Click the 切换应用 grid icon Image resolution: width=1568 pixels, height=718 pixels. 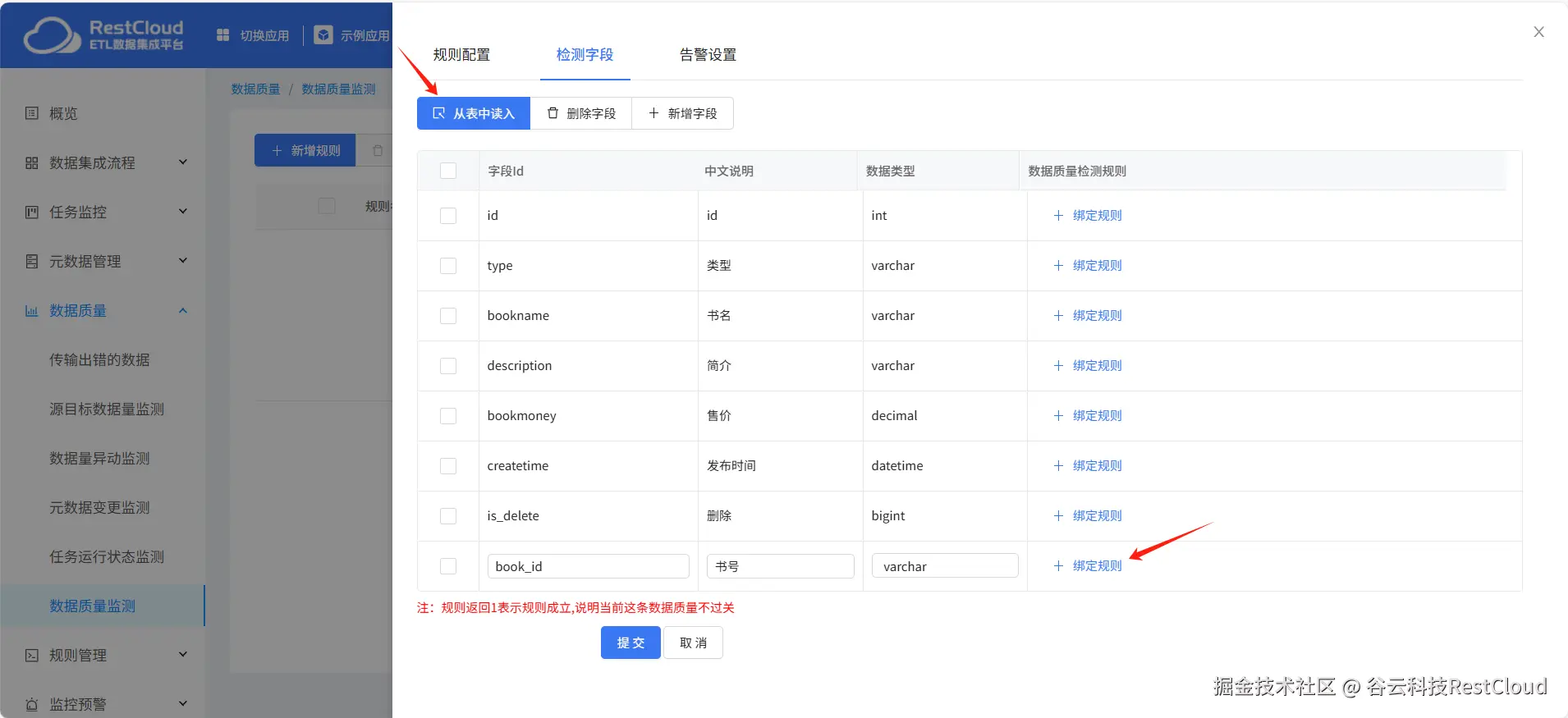[x=222, y=35]
